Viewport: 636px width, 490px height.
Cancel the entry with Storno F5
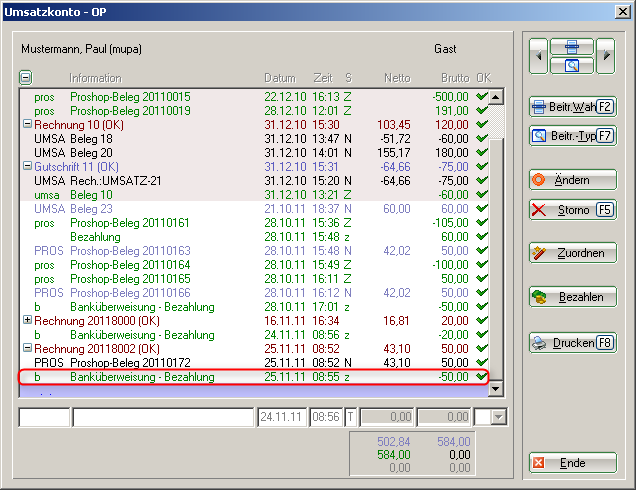pyautogui.click(x=573, y=209)
